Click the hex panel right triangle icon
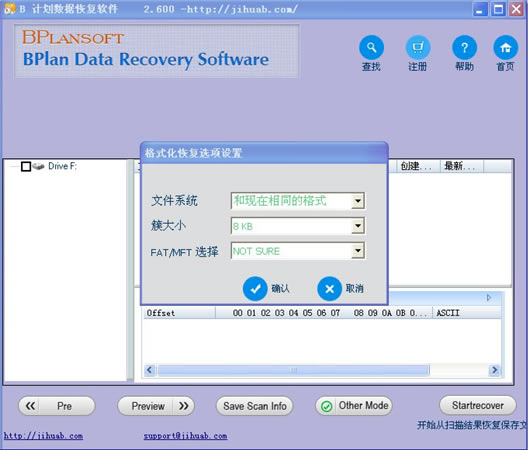Viewport: 529px width, 450px height. click(x=489, y=298)
